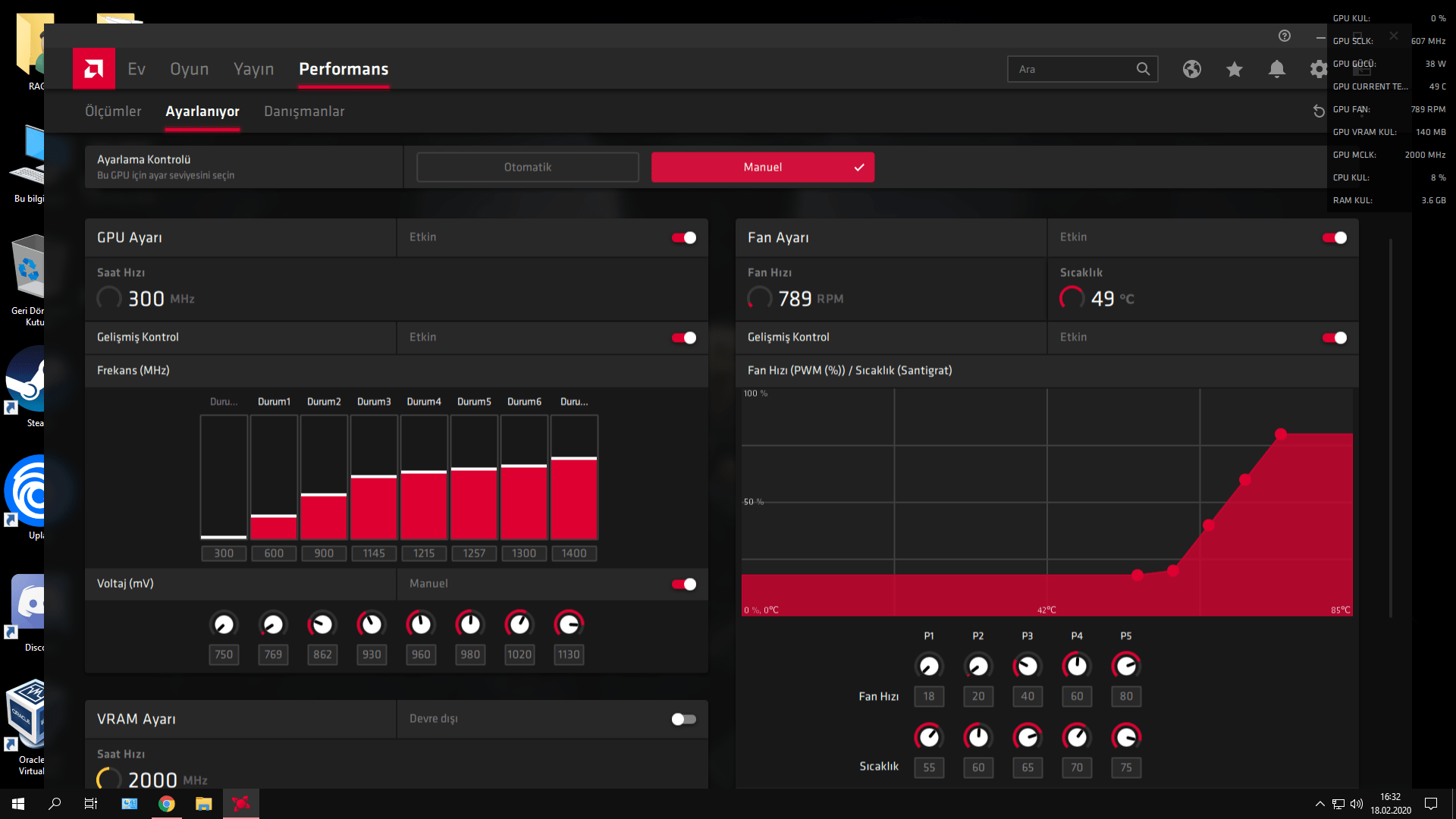Open the notifications bell icon
1456x819 pixels.
point(1276,69)
